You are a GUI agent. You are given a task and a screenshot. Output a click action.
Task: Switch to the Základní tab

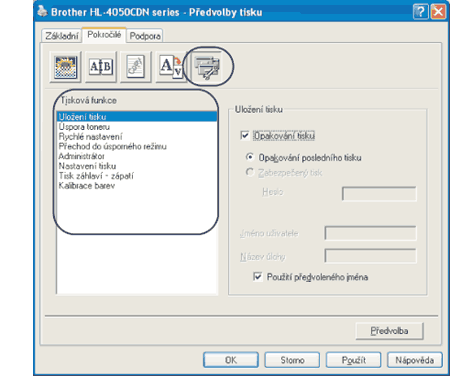coord(62,36)
